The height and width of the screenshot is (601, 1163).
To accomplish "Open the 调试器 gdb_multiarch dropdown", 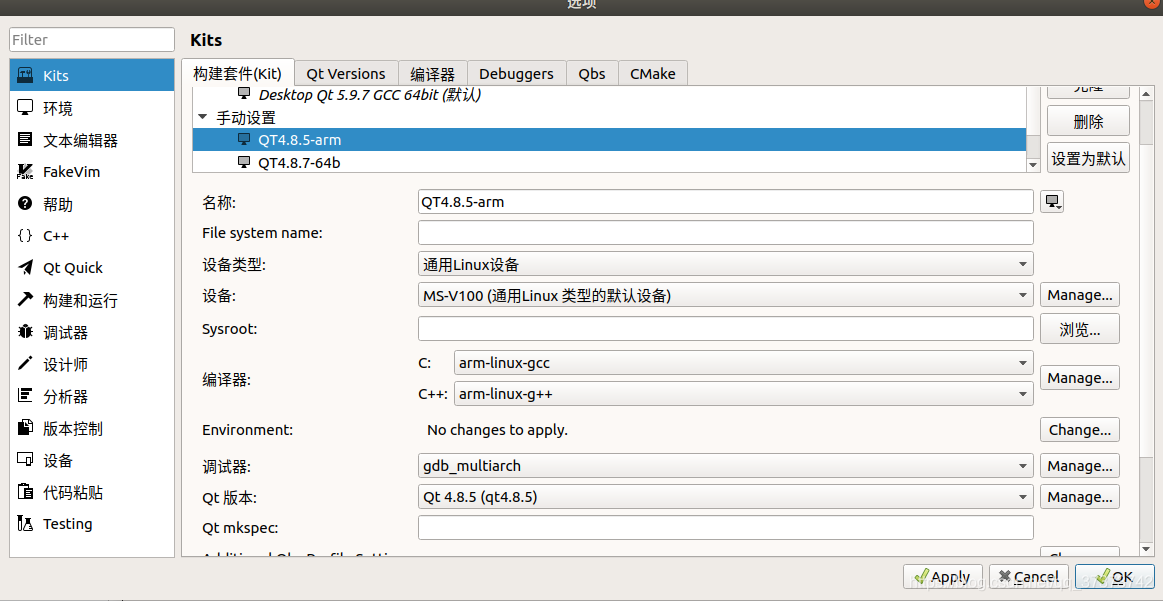I will click(x=725, y=466).
